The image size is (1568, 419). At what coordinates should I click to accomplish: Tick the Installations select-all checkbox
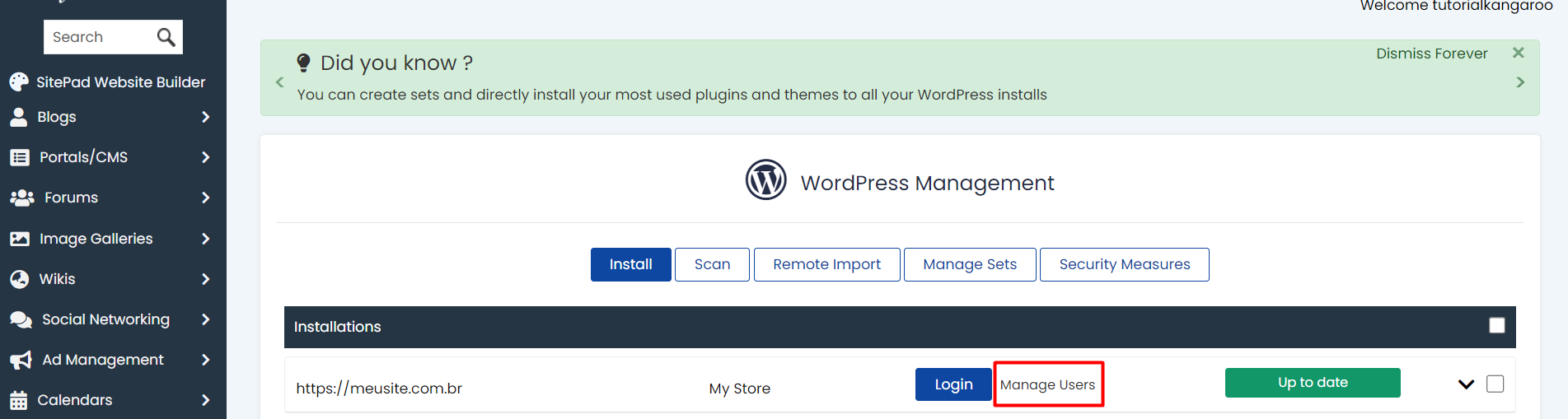click(1497, 326)
